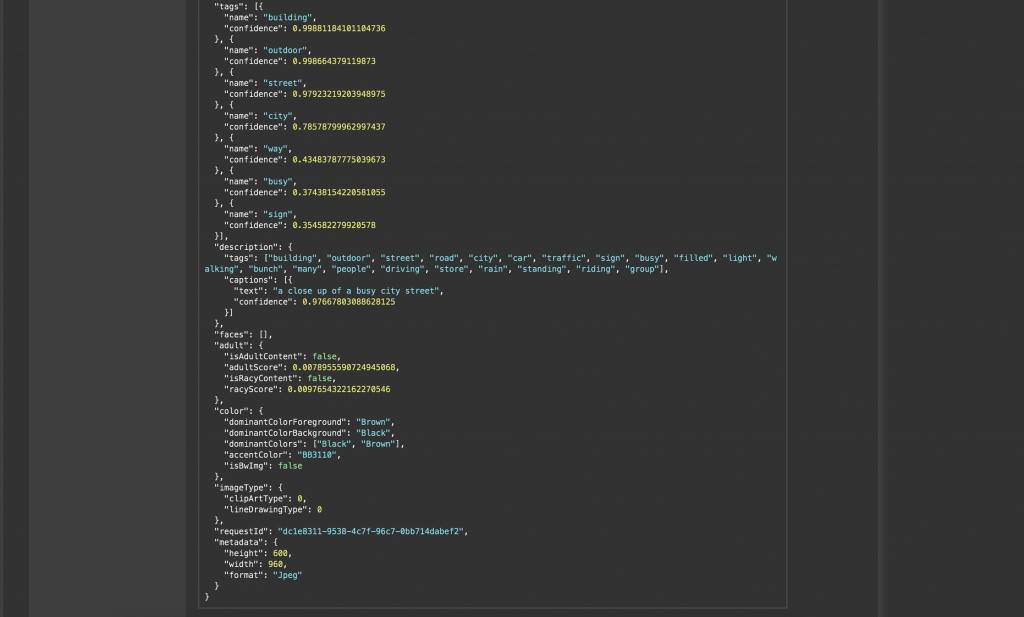Viewport: 1024px width, 617px height.
Task: Click the city confidence value 0.78578799962997437
Action: (338, 127)
